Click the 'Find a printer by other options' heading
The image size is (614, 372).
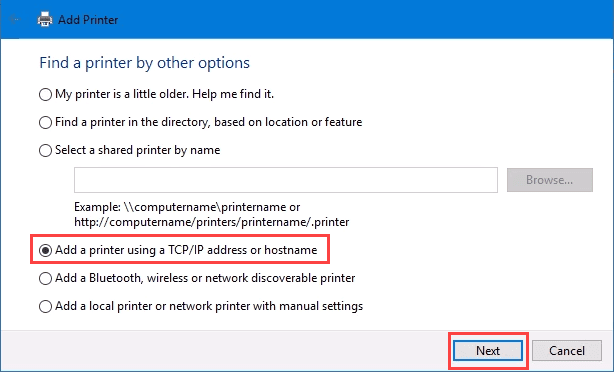click(x=144, y=63)
